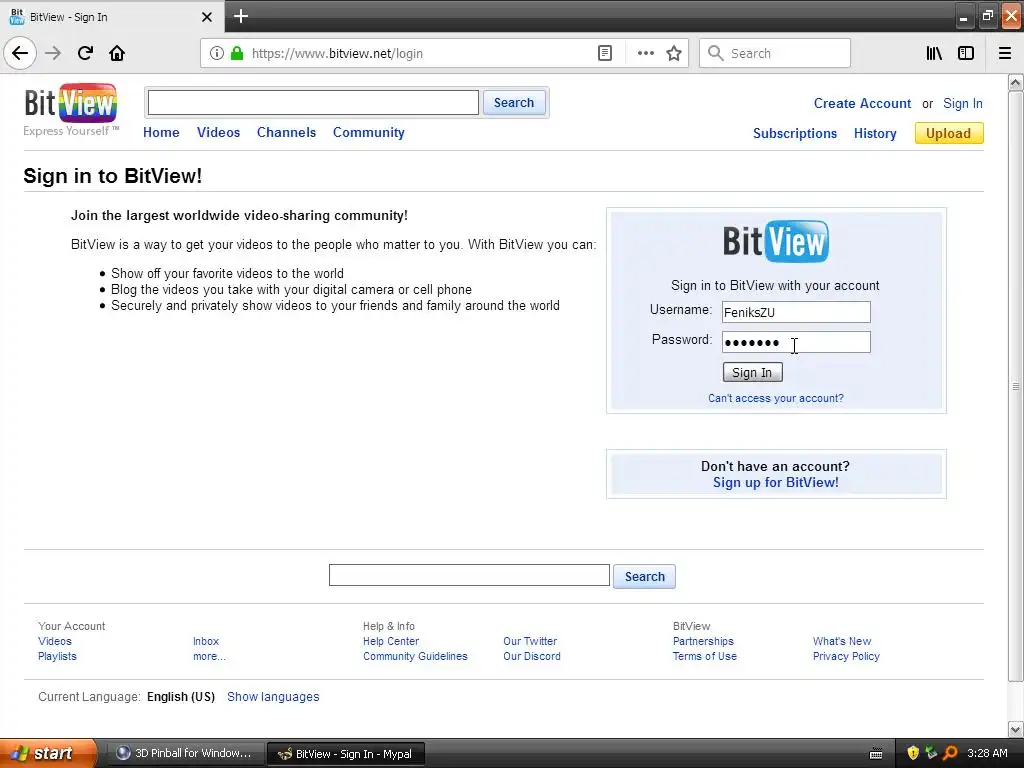The width and height of the screenshot is (1024, 768).
Task: Click the green padlock security icon
Action: click(237, 54)
